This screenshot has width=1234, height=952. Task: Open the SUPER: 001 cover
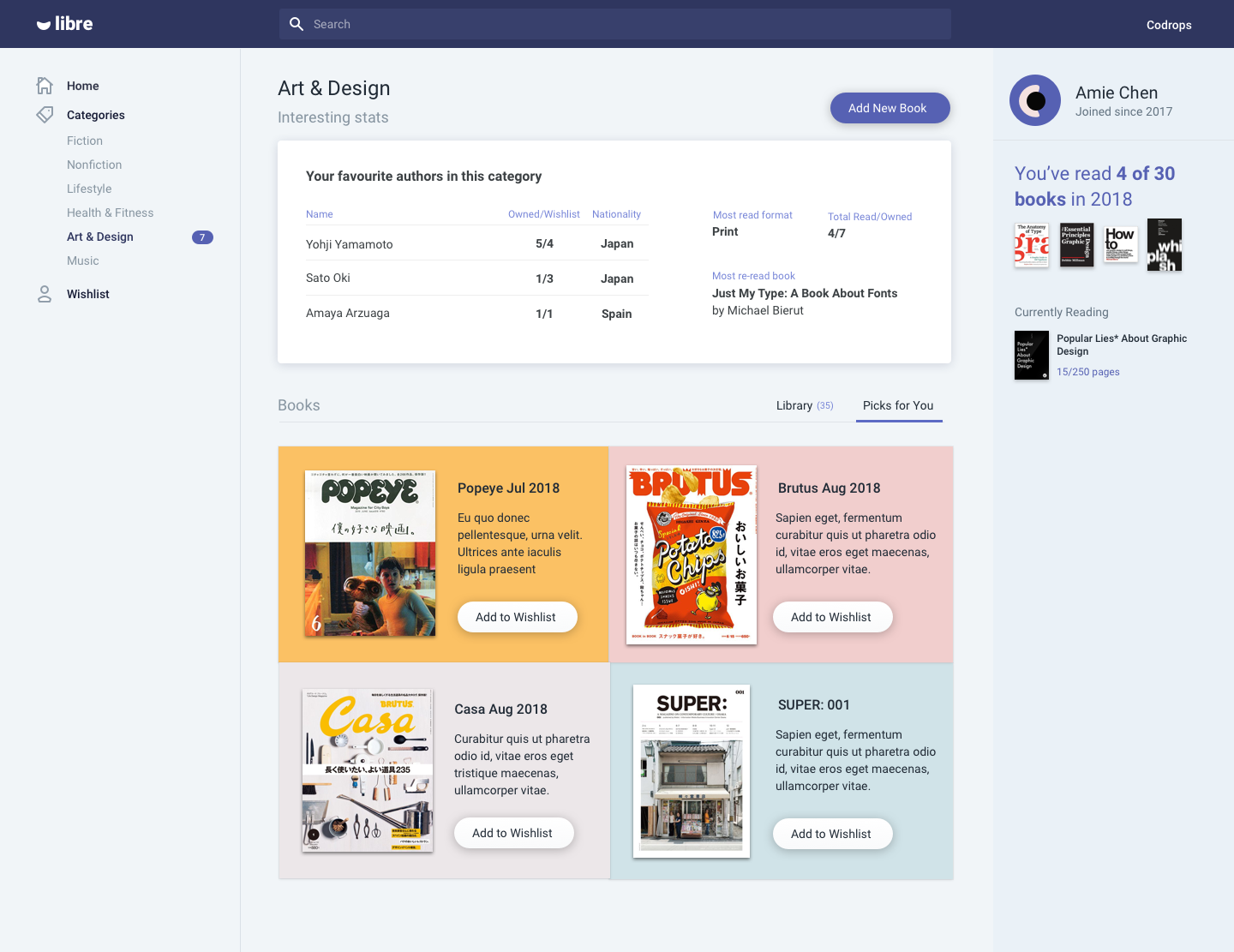point(692,771)
